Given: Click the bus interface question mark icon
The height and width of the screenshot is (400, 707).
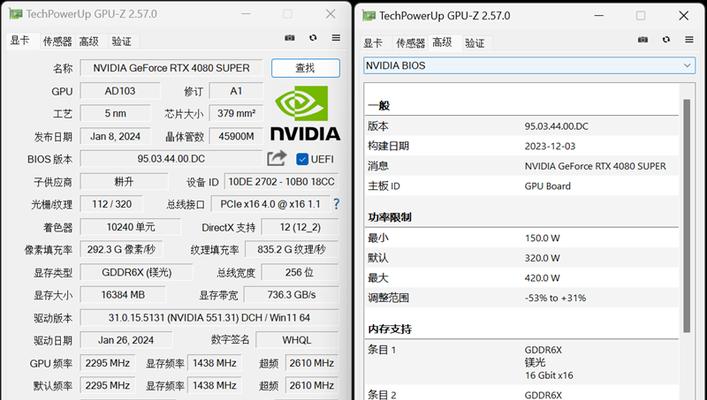Looking at the screenshot, I should click(336, 204).
